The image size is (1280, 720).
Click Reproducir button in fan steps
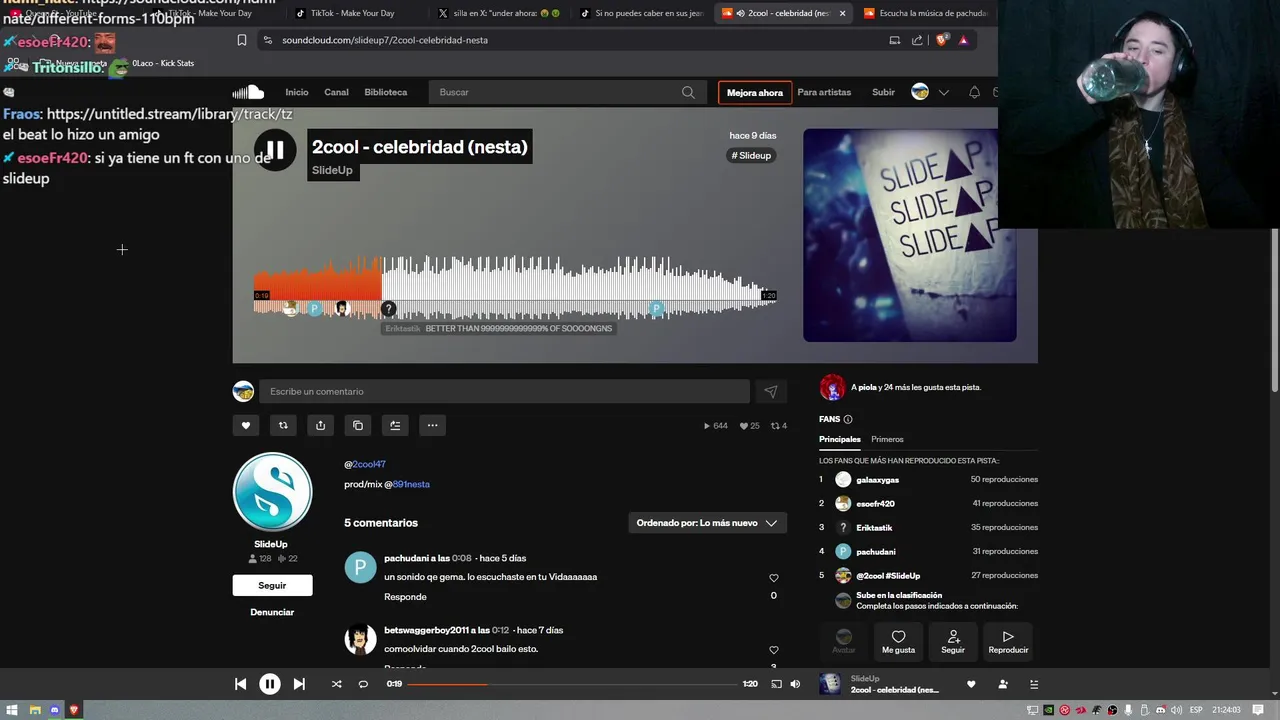[1008, 642]
